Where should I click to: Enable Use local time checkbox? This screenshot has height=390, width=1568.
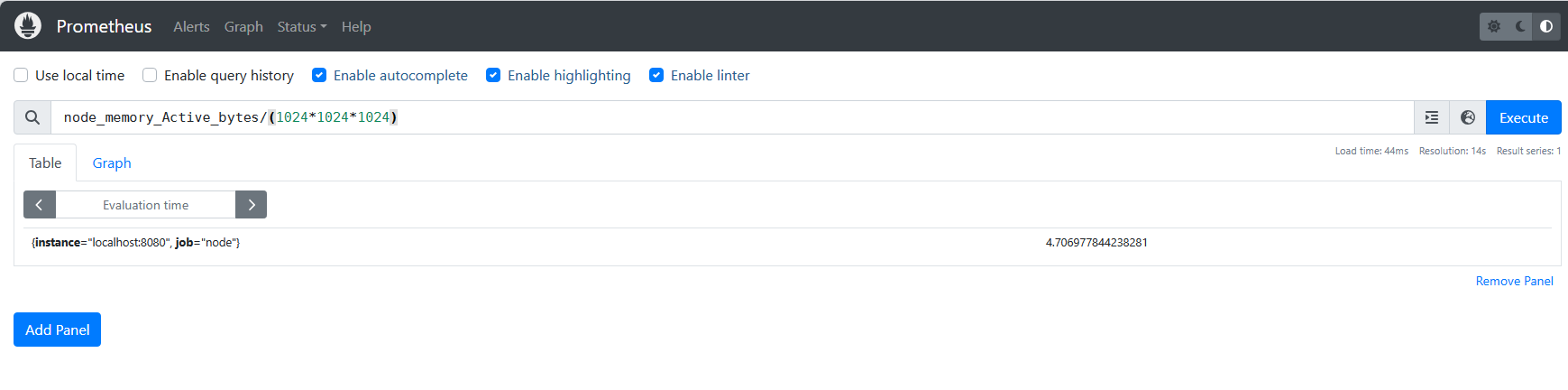(21, 75)
